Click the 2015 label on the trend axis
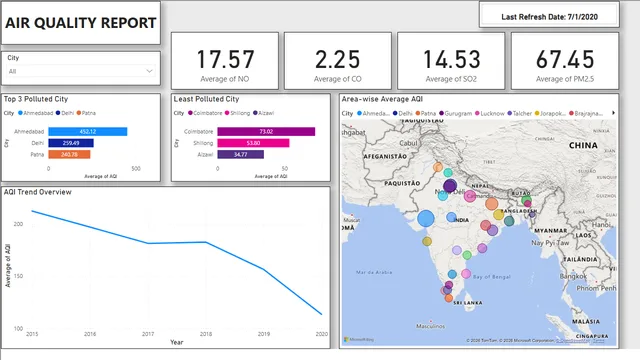The width and height of the screenshot is (640, 360). 32,334
